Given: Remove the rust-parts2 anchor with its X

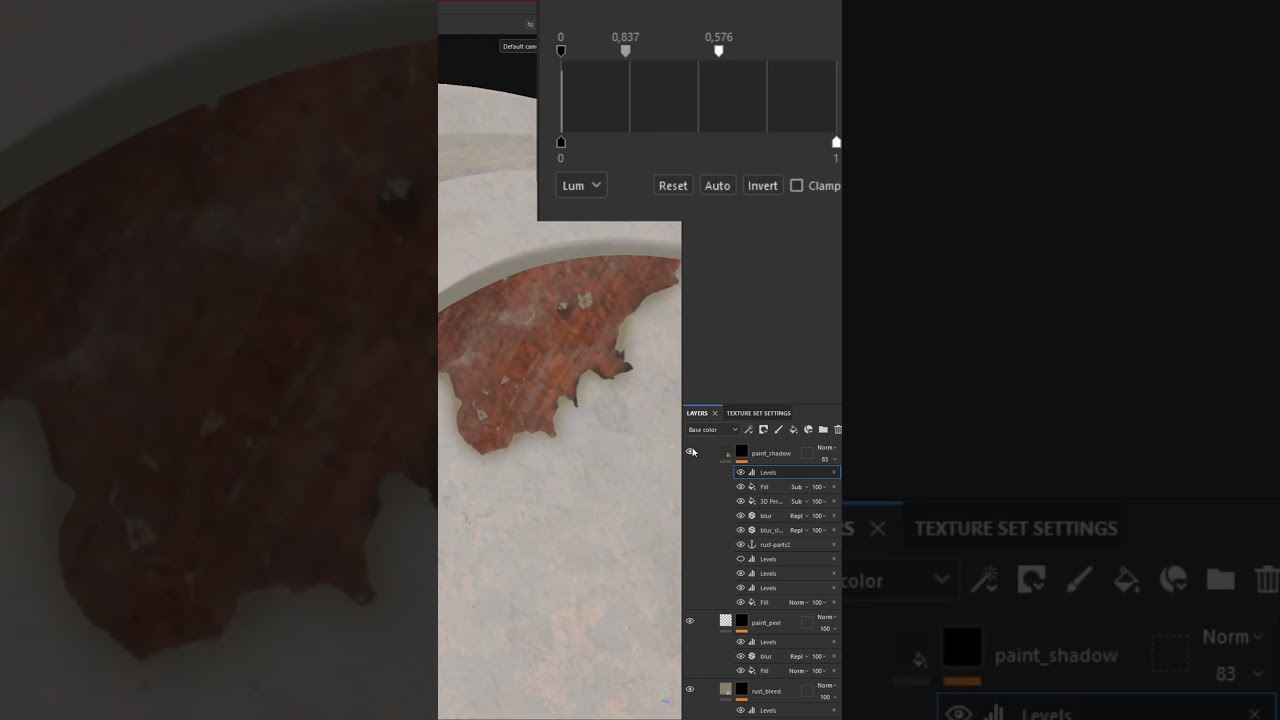Looking at the screenshot, I should tap(834, 545).
